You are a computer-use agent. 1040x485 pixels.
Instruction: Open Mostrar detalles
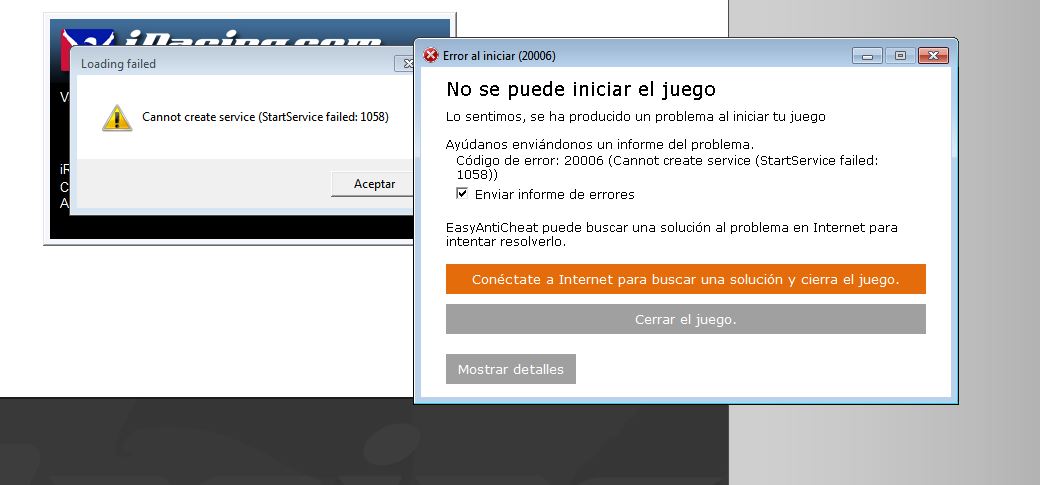click(510, 369)
